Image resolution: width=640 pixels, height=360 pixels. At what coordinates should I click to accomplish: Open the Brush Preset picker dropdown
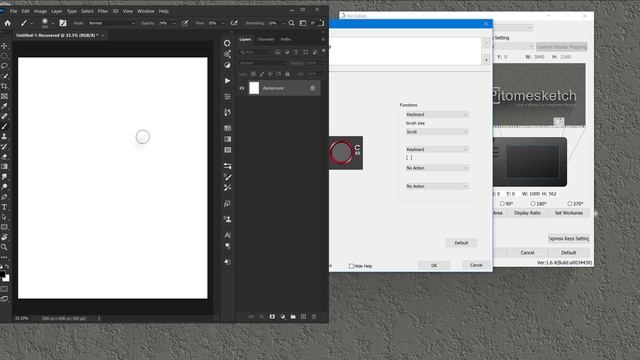click(53, 24)
